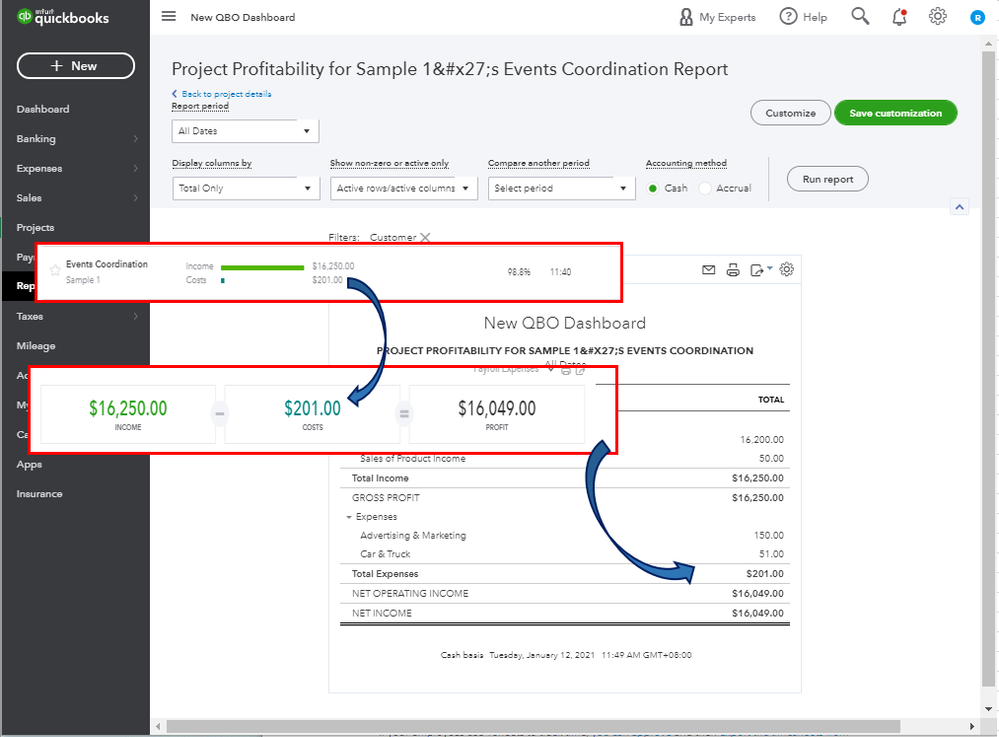
Task: Click the QuickBooks logo
Action: pos(62,17)
